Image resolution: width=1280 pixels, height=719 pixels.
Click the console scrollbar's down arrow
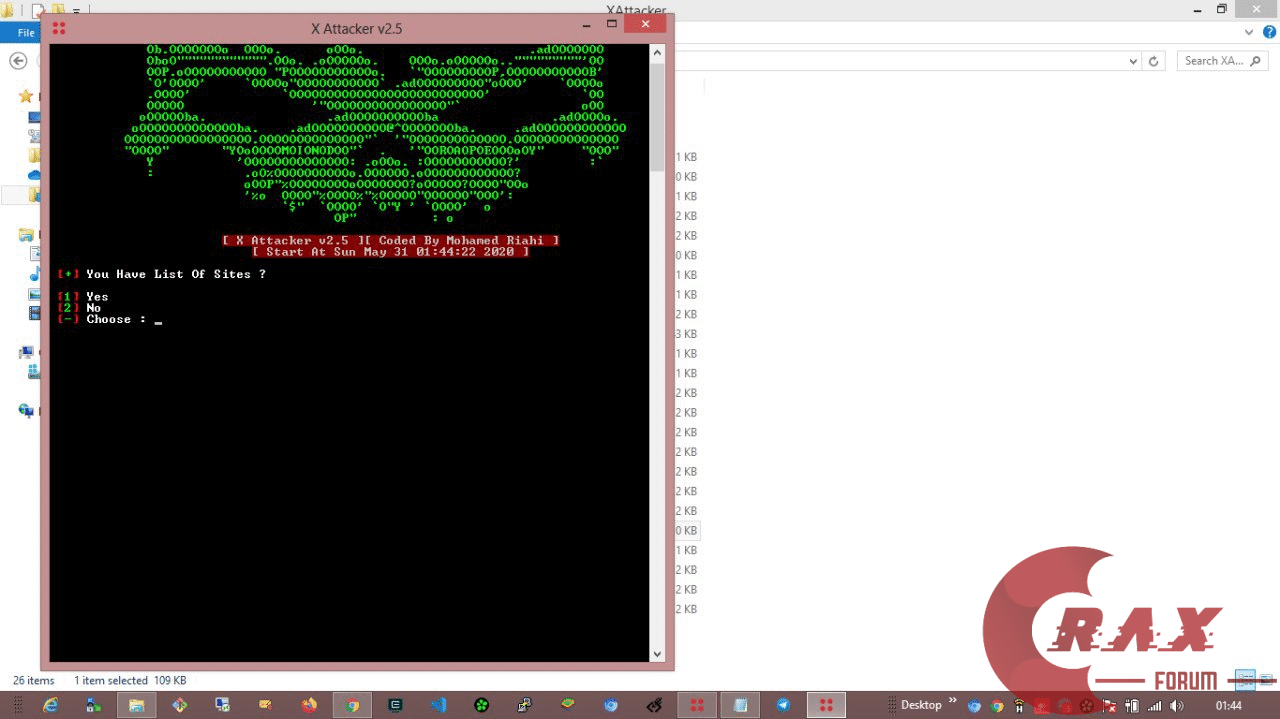(657, 654)
